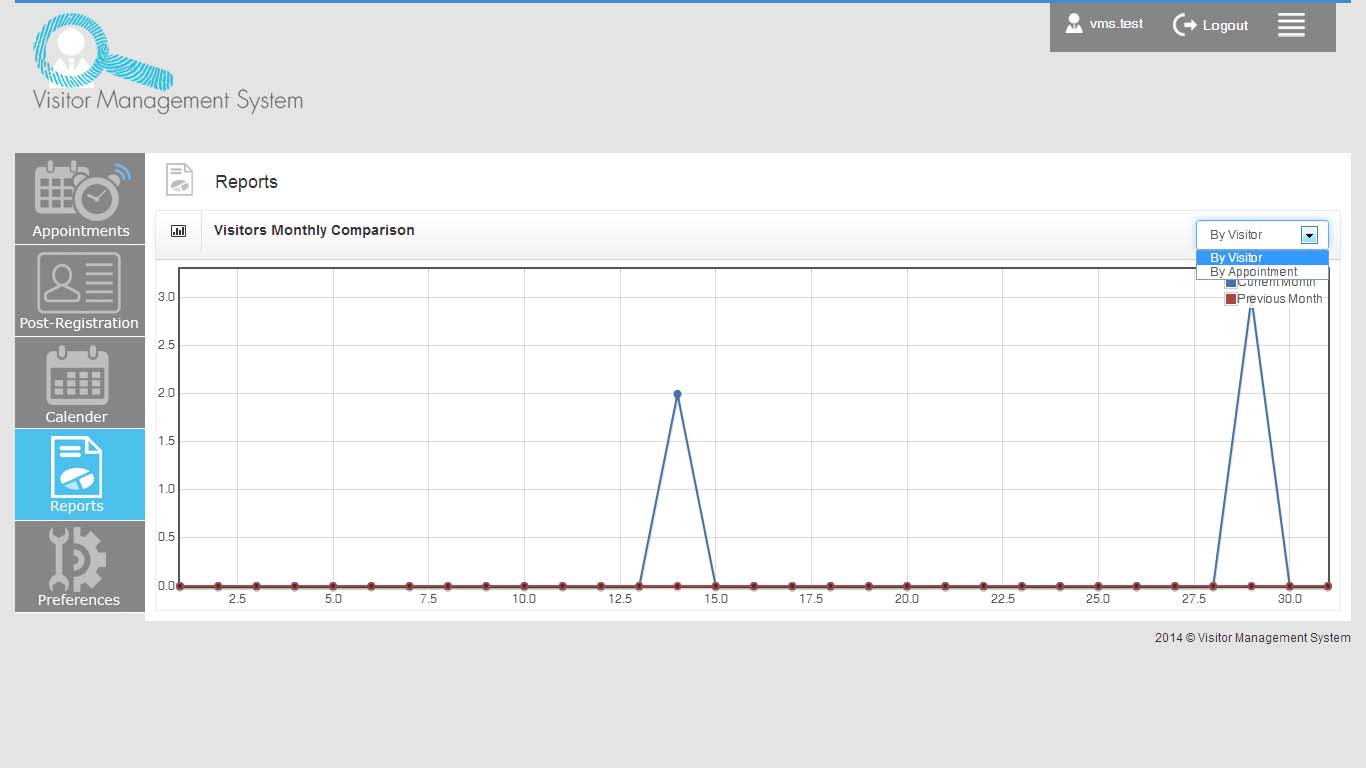Click the 3.0 y-axis label
The image size is (1366, 768).
click(x=167, y=297)
